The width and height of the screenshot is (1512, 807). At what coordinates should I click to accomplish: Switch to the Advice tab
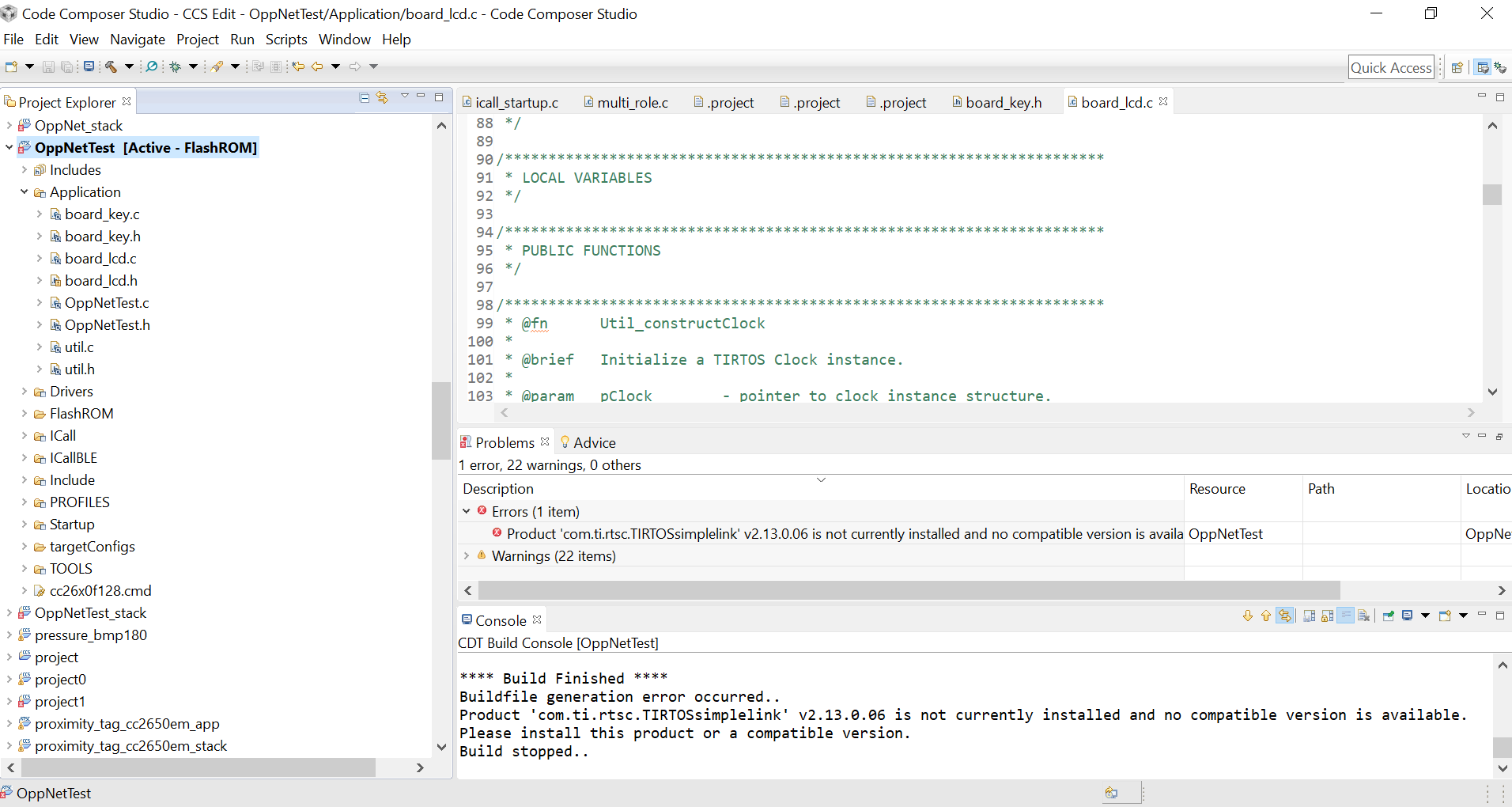coord(588,442)
